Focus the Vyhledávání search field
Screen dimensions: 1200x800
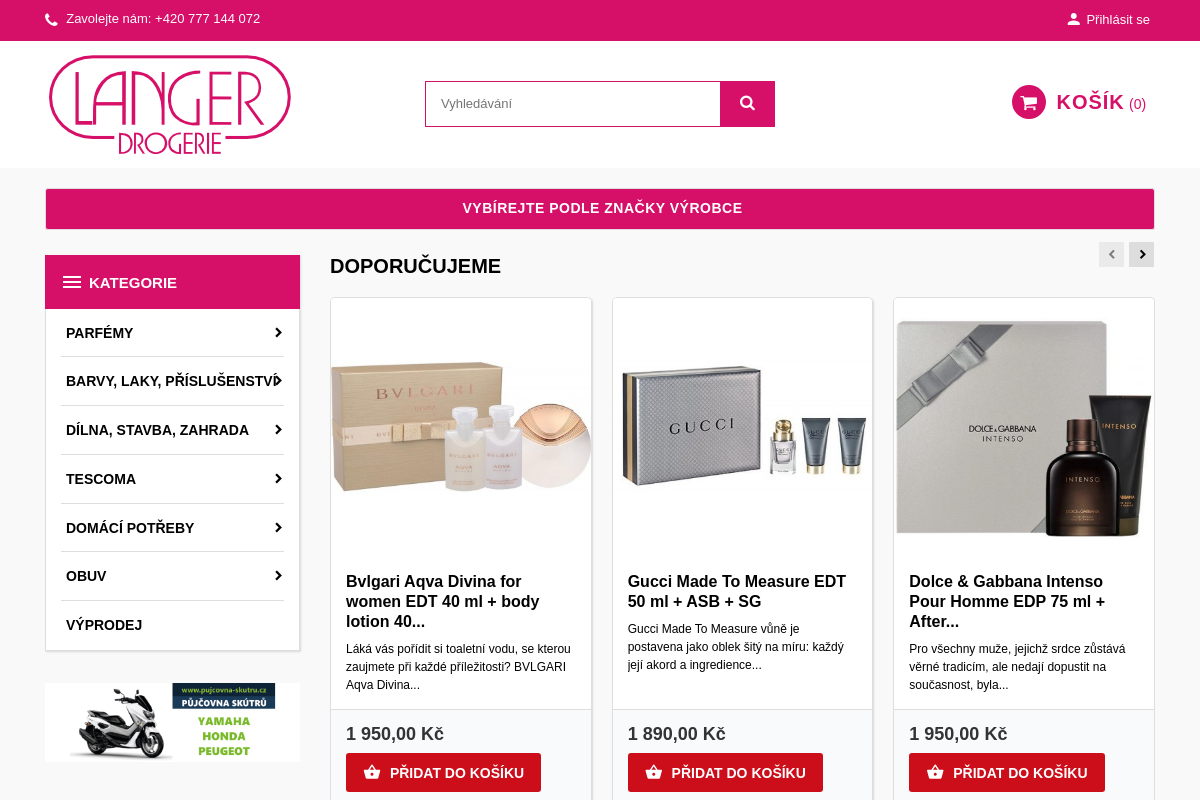pyautogui.click(x=573, y=104)
